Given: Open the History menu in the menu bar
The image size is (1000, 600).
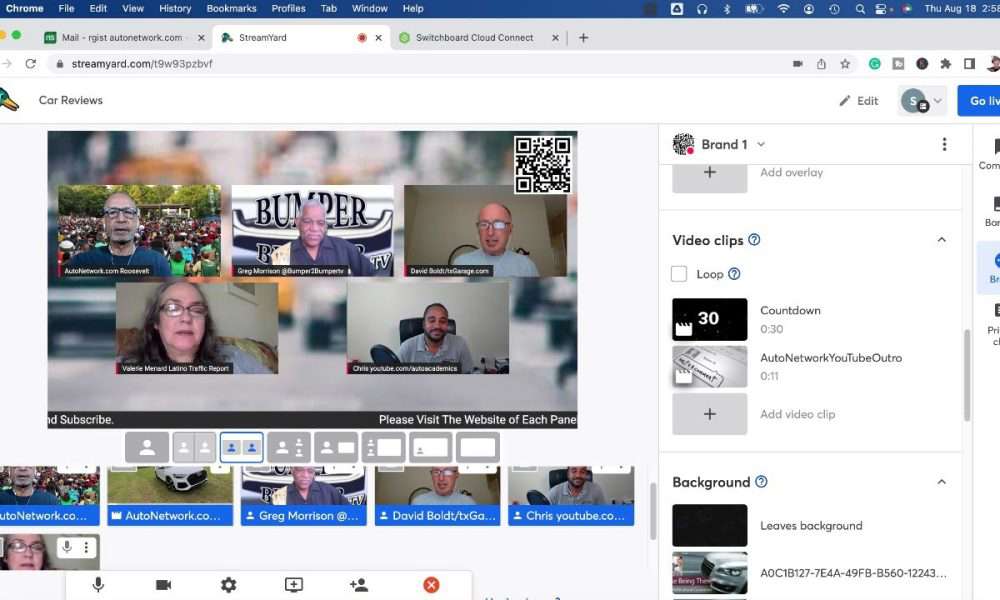Looking at the screenshot, I should (x=175, y=8).
